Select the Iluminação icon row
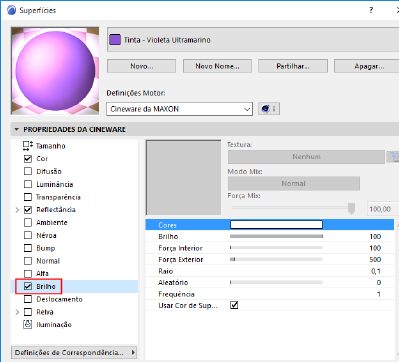 pos(28,324)
